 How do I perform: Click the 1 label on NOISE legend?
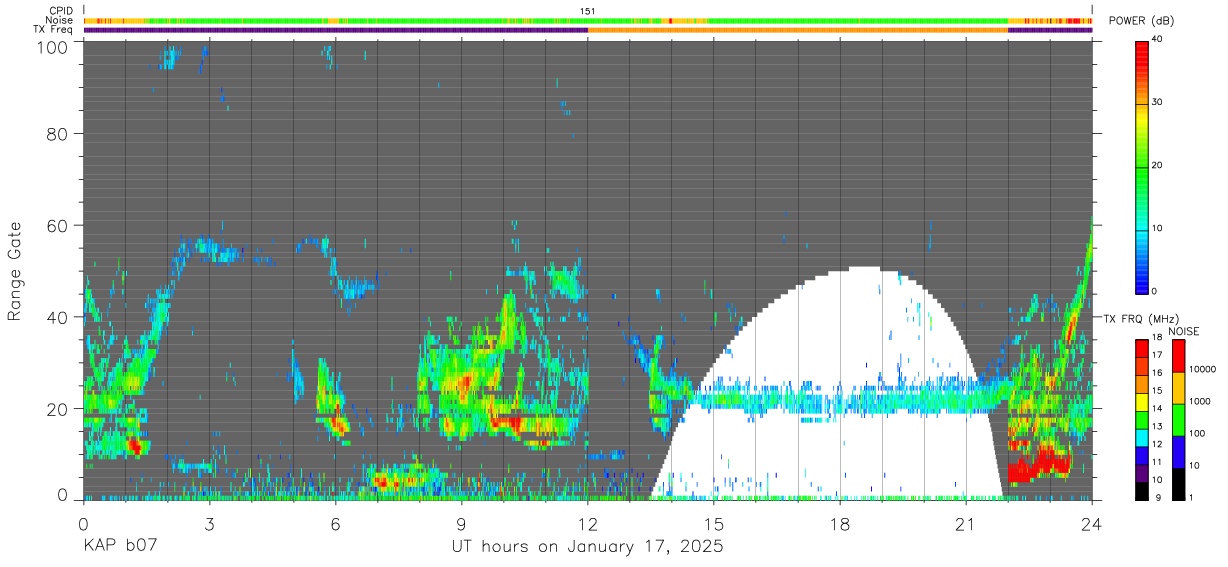tap(1192, 497)
